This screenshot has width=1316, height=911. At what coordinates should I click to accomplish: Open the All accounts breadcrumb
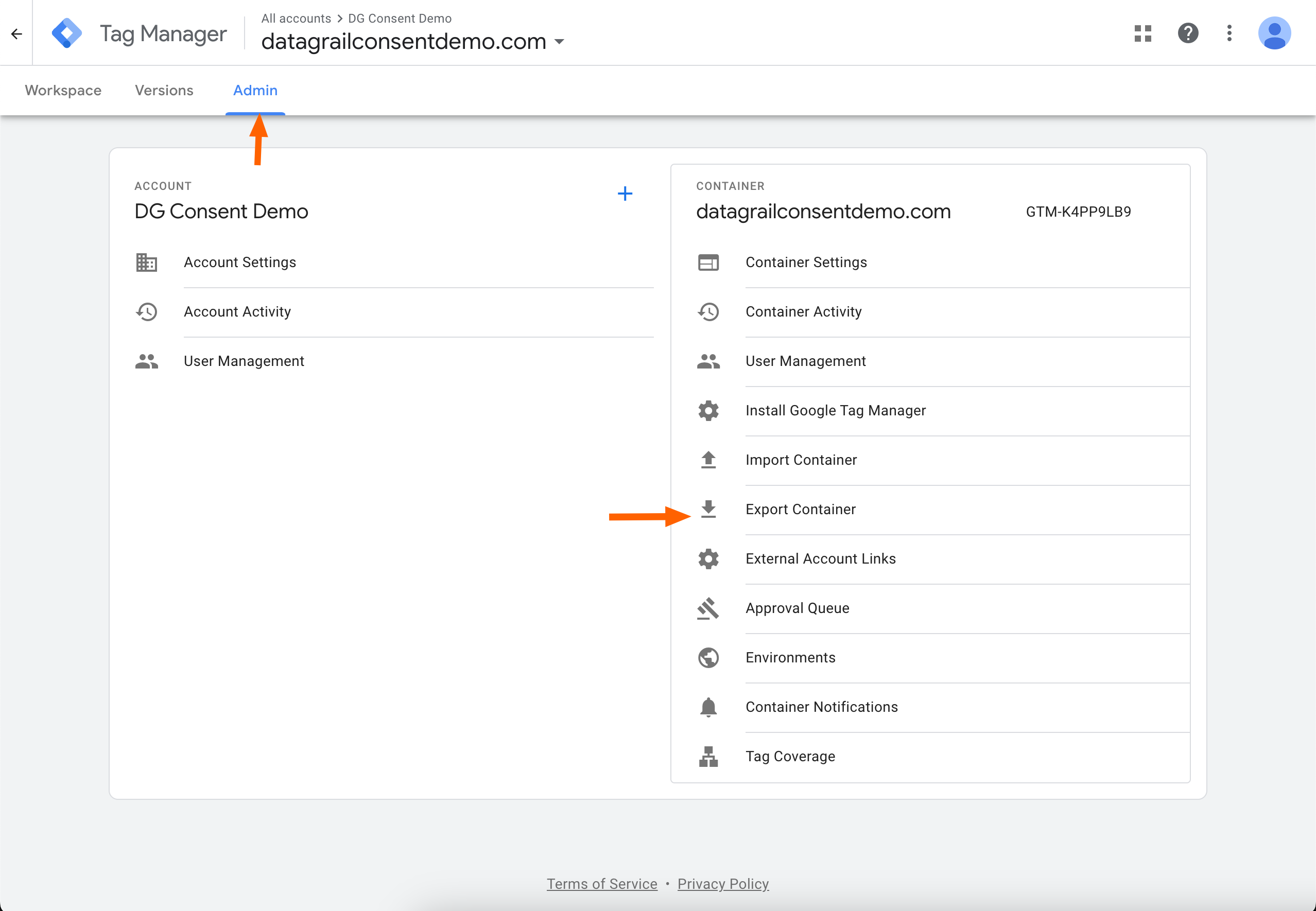click(296, 18)
